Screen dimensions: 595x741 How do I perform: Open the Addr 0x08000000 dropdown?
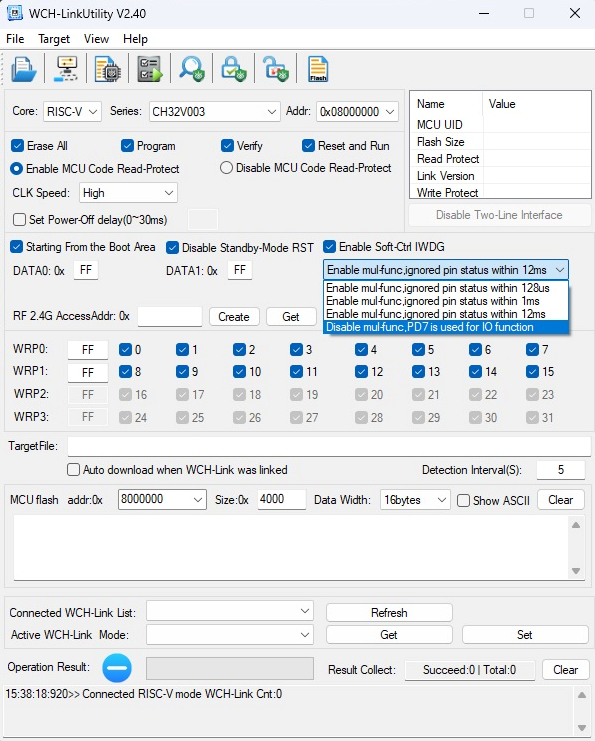tap(357, 112)
